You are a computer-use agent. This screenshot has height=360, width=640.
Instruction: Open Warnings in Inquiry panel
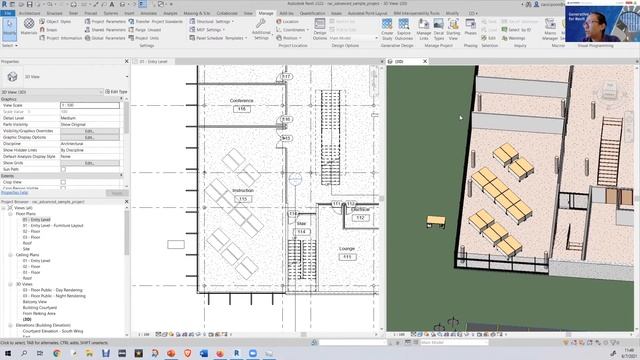(513, 38)
